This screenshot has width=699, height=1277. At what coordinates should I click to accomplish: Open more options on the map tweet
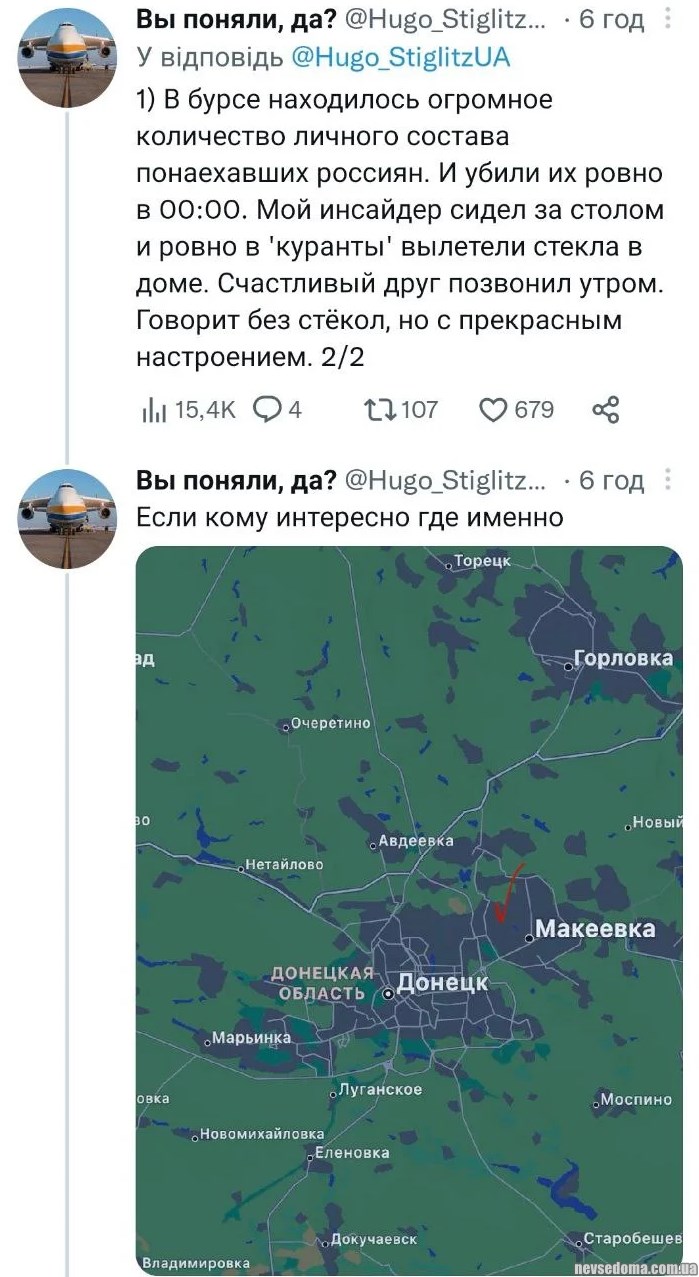coord(668,481)
